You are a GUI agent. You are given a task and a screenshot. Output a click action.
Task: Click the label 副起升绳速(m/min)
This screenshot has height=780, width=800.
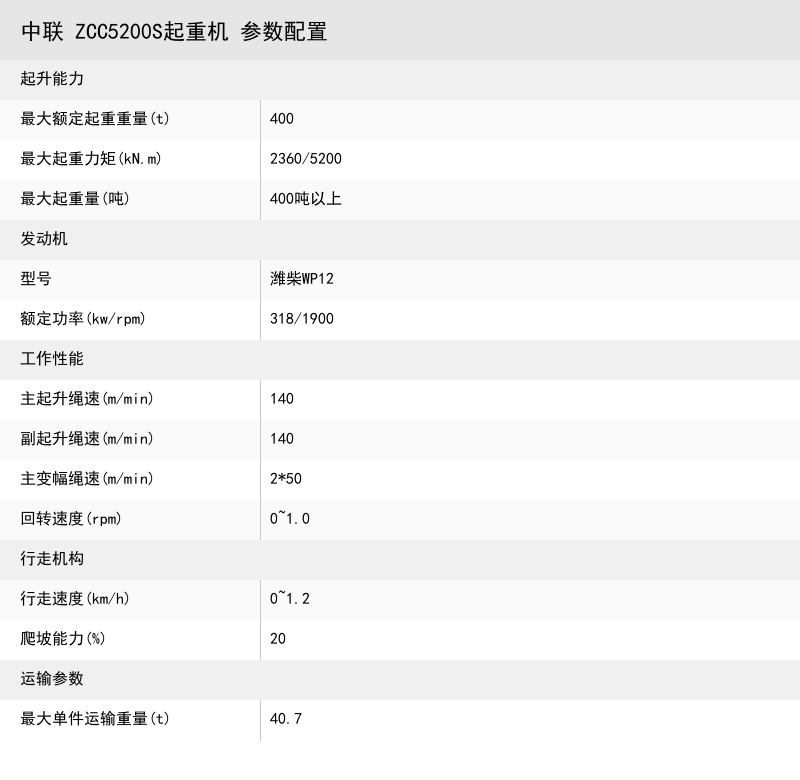(87, 439)
